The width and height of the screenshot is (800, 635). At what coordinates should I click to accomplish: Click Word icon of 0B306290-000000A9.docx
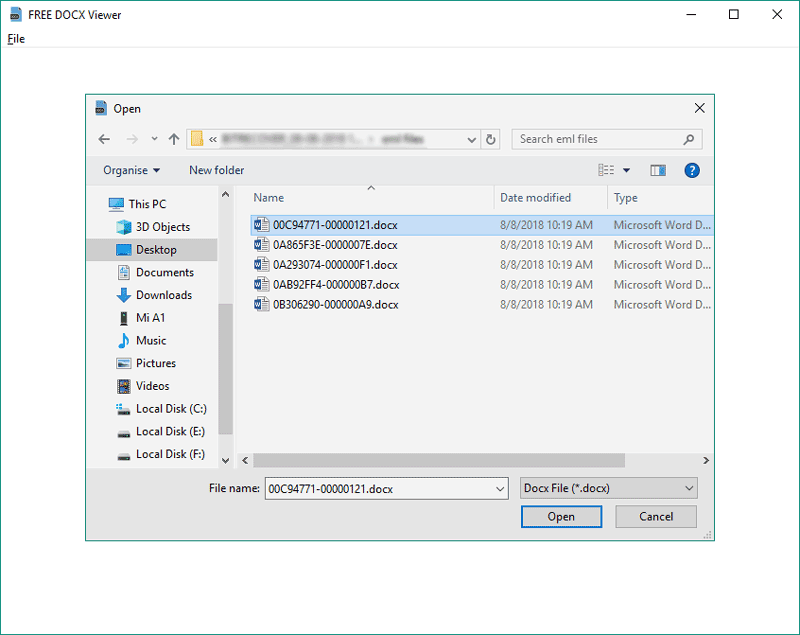coord(262,304)
